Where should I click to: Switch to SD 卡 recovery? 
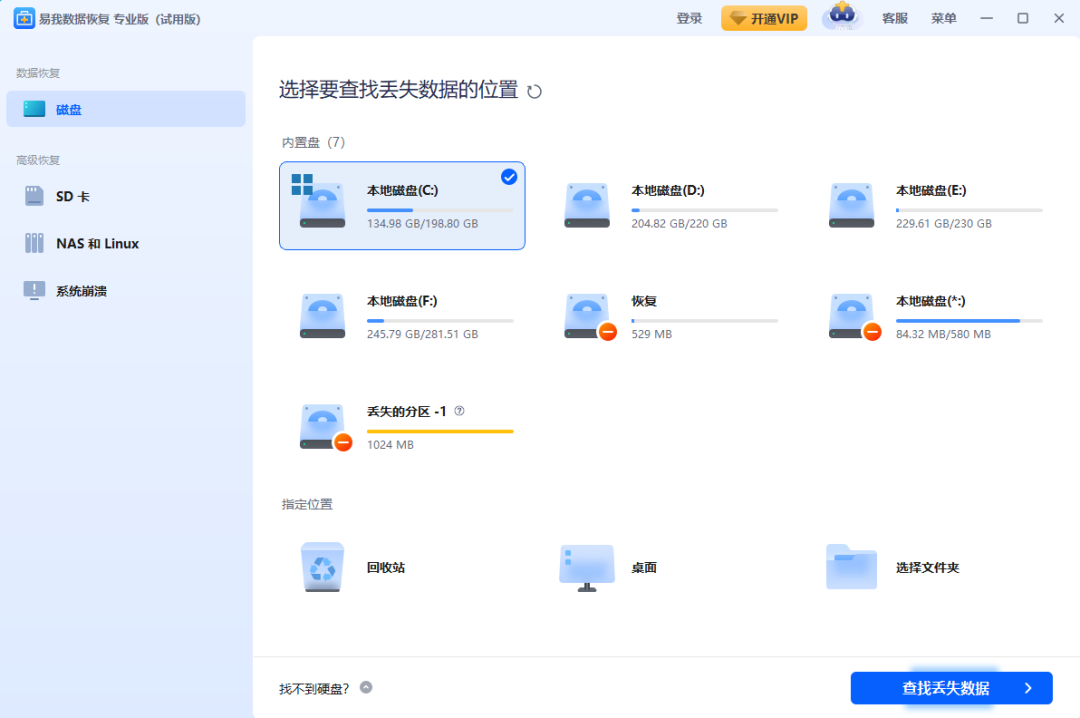(x=126, y=196)
